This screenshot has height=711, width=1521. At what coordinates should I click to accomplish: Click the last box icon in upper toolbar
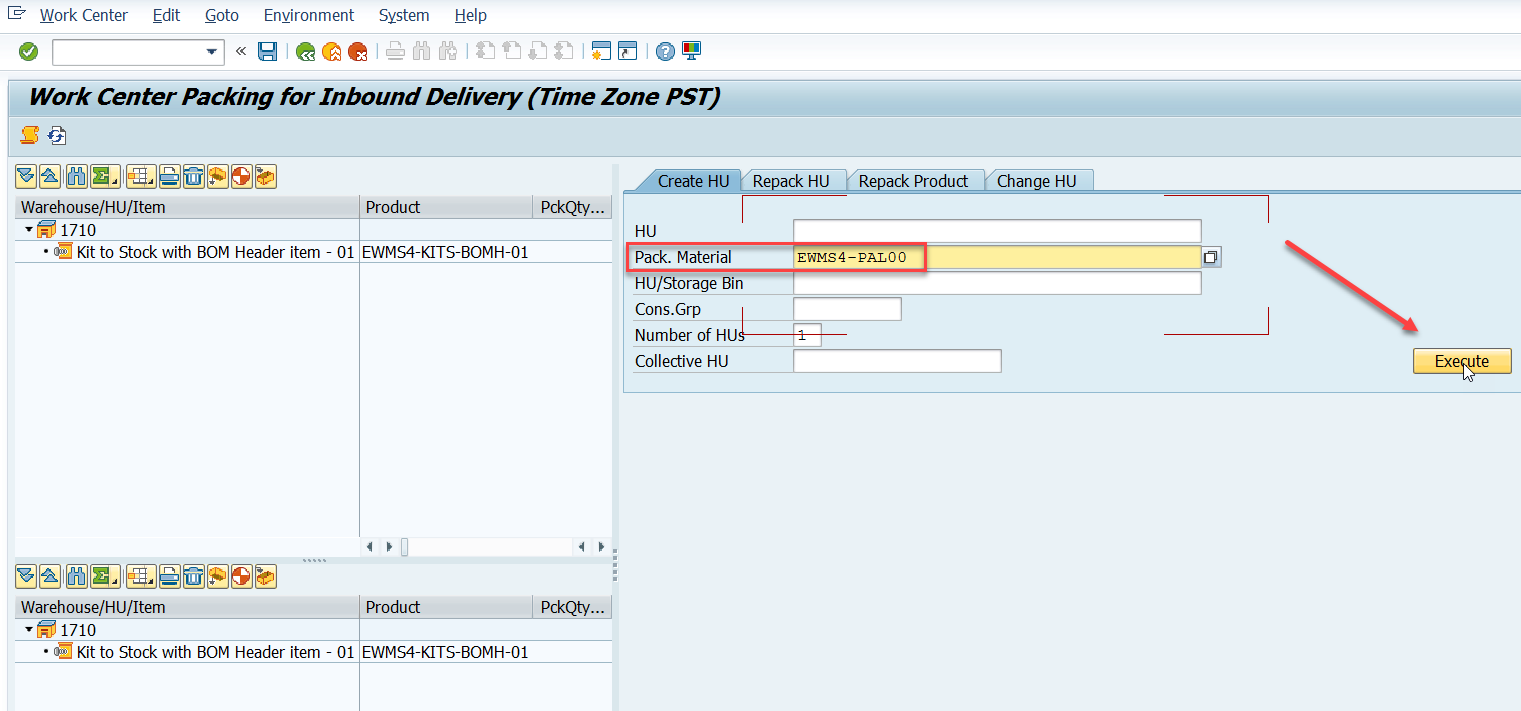pos(265,177)
